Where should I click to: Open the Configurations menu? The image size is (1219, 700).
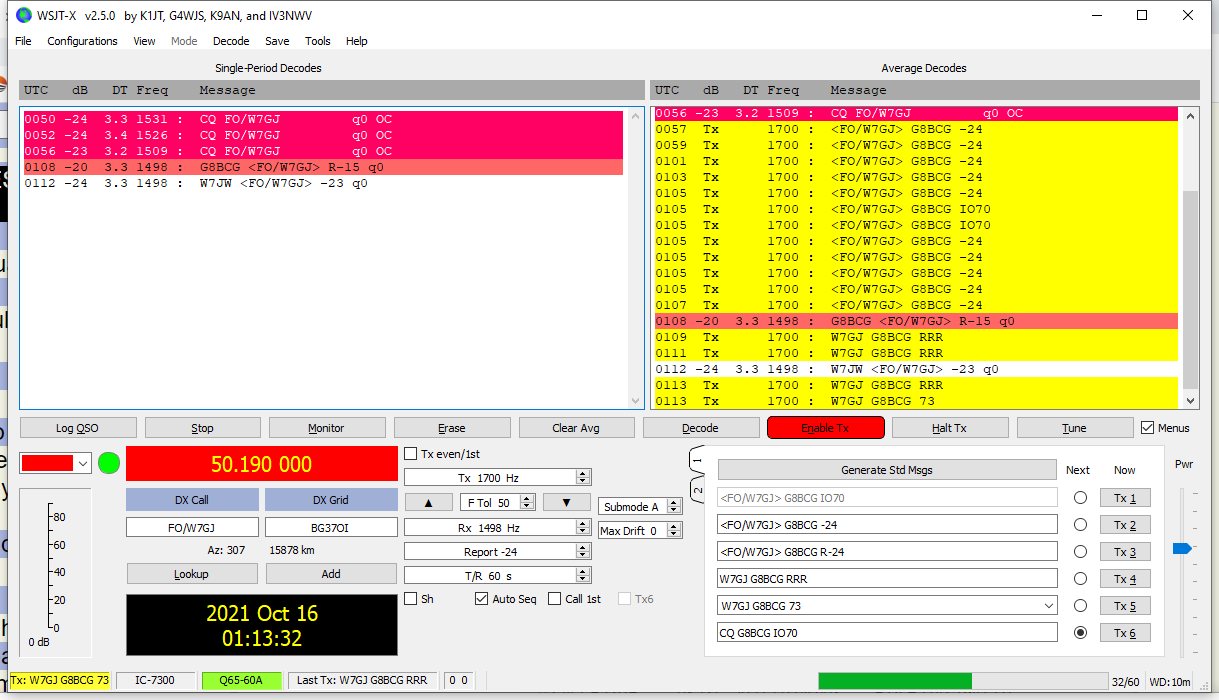tap(82, 41)
